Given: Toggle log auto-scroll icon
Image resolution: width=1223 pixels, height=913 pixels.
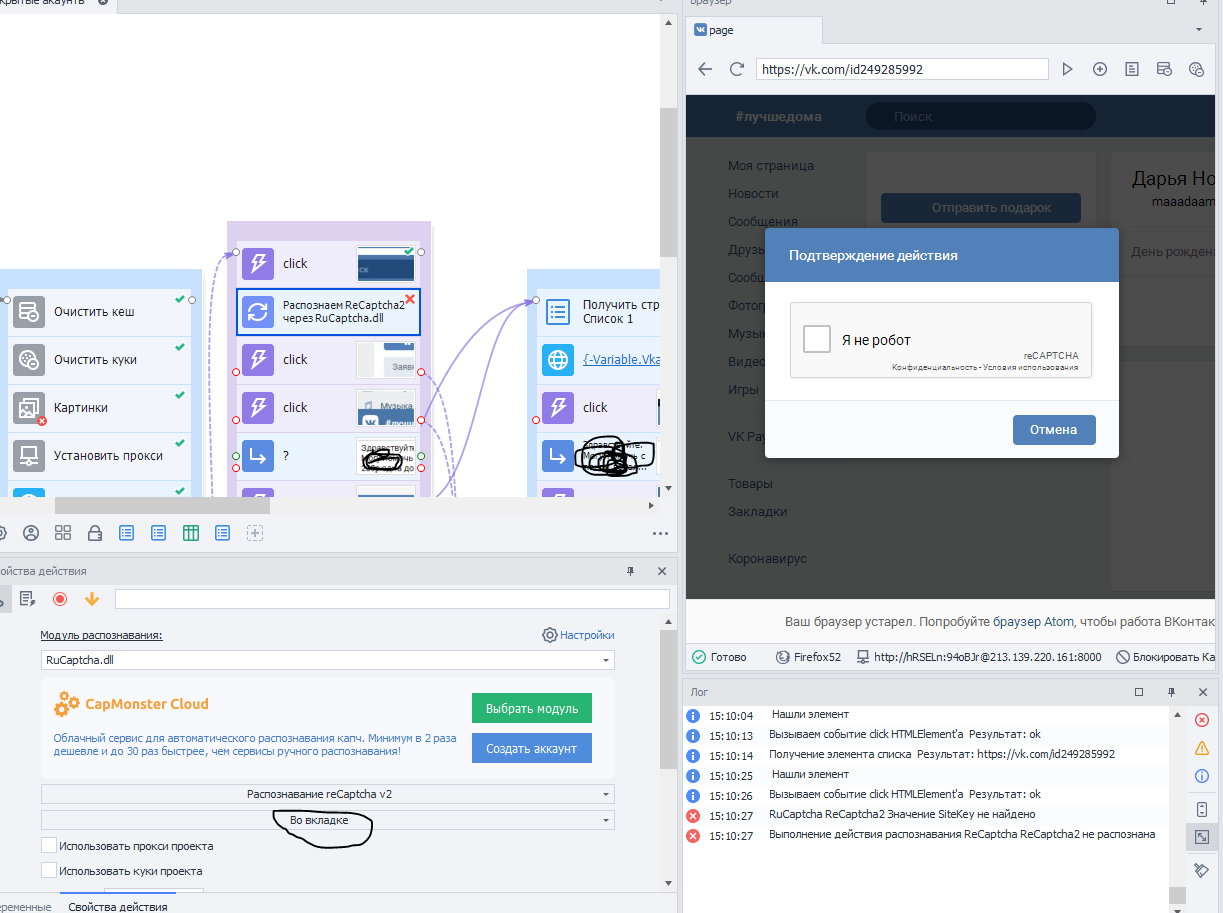Looking at the screenshot, I should (x=1202, y=809).
